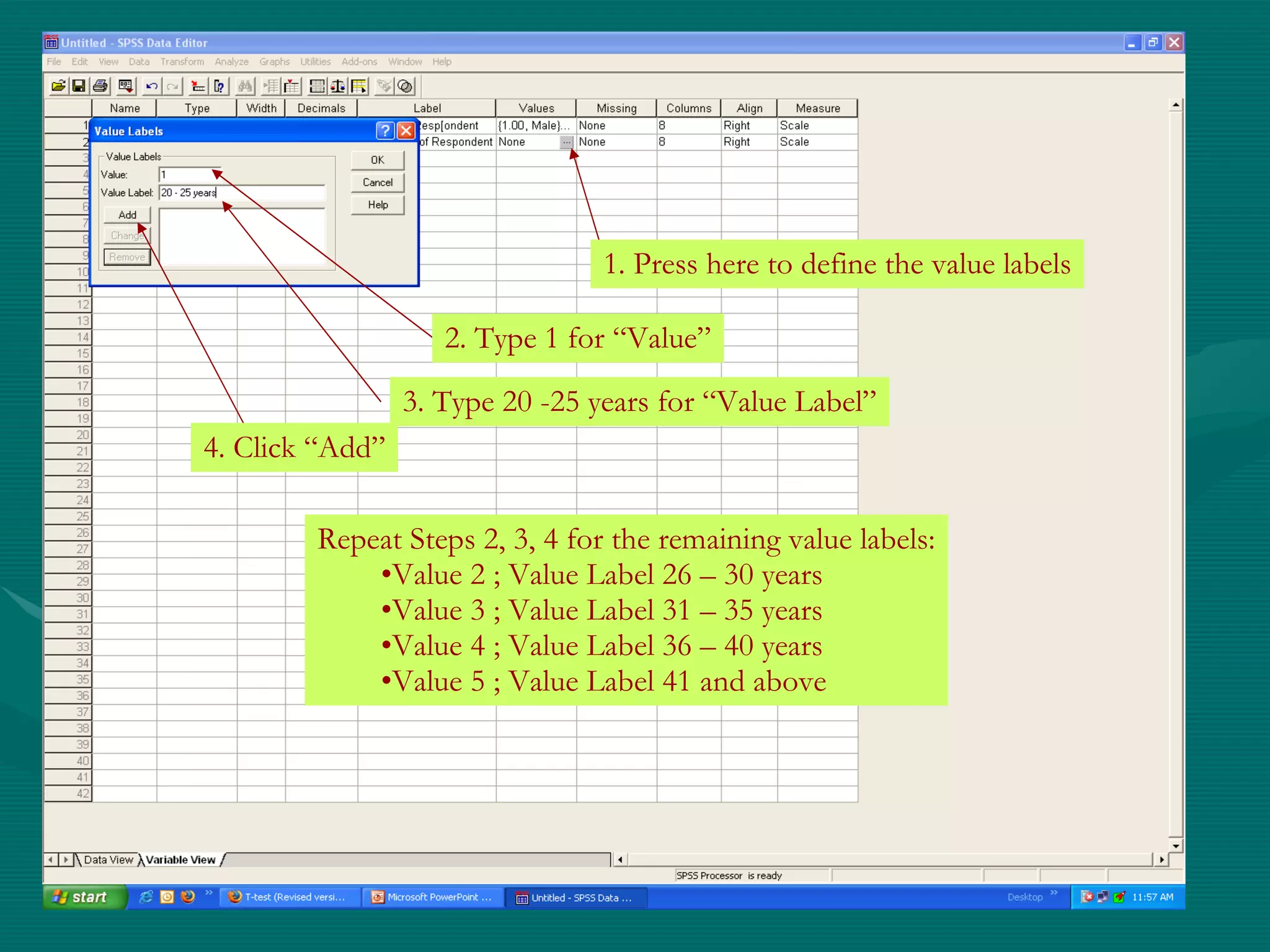Click the Change button
Screen dimensions: 1270x952
[127, 236]
